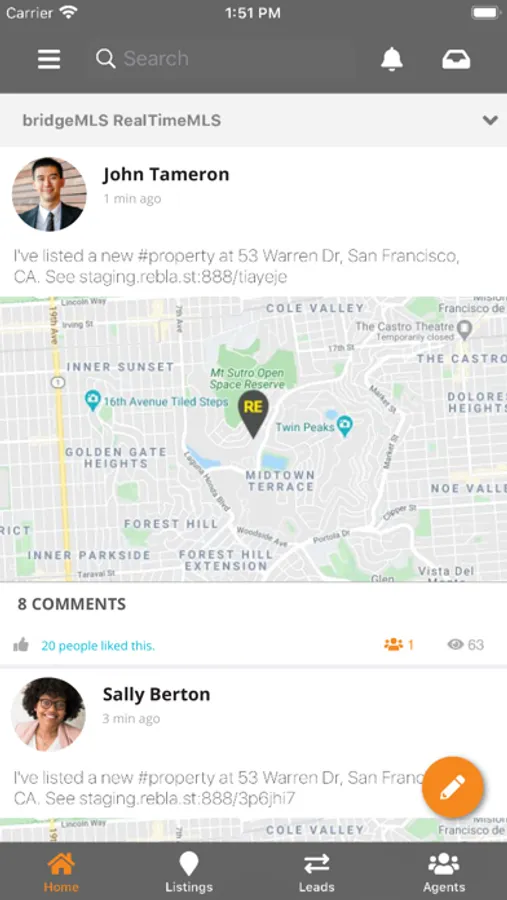Go to the Home tab
Screen dimensions: 507x900
coord(61,872)
